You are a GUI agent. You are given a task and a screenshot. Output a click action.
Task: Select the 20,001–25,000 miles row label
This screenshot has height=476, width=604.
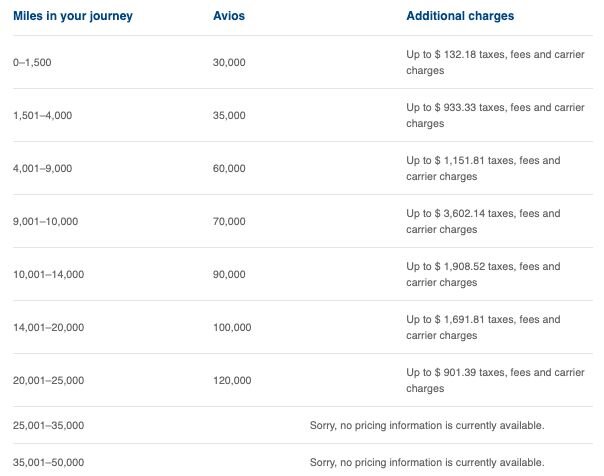click(x=49, y=380)
